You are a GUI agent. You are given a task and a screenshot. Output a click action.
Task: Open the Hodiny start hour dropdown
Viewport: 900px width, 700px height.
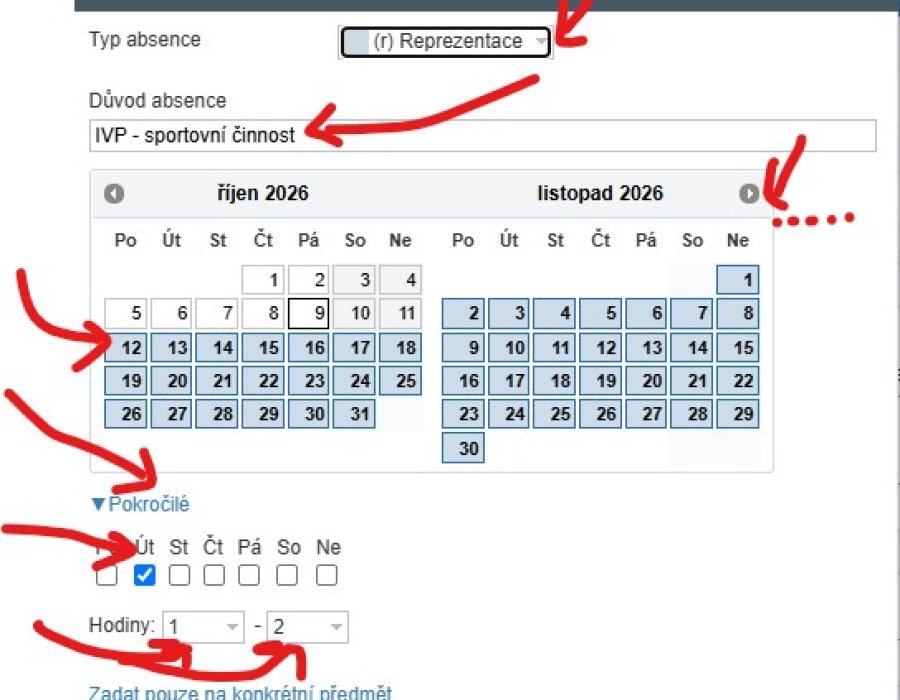tap(203, 627)
